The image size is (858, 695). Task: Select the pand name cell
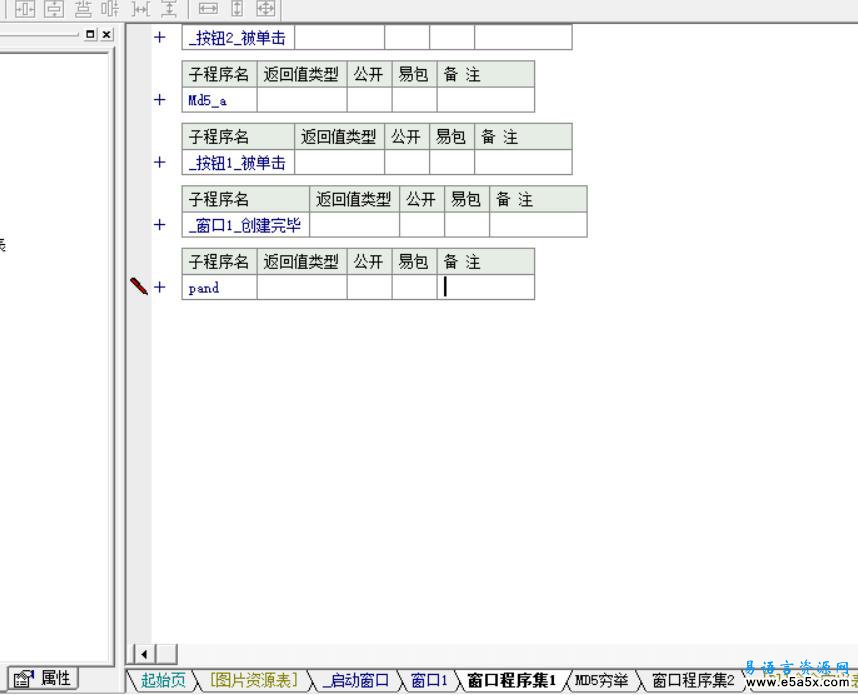point(219,287)
